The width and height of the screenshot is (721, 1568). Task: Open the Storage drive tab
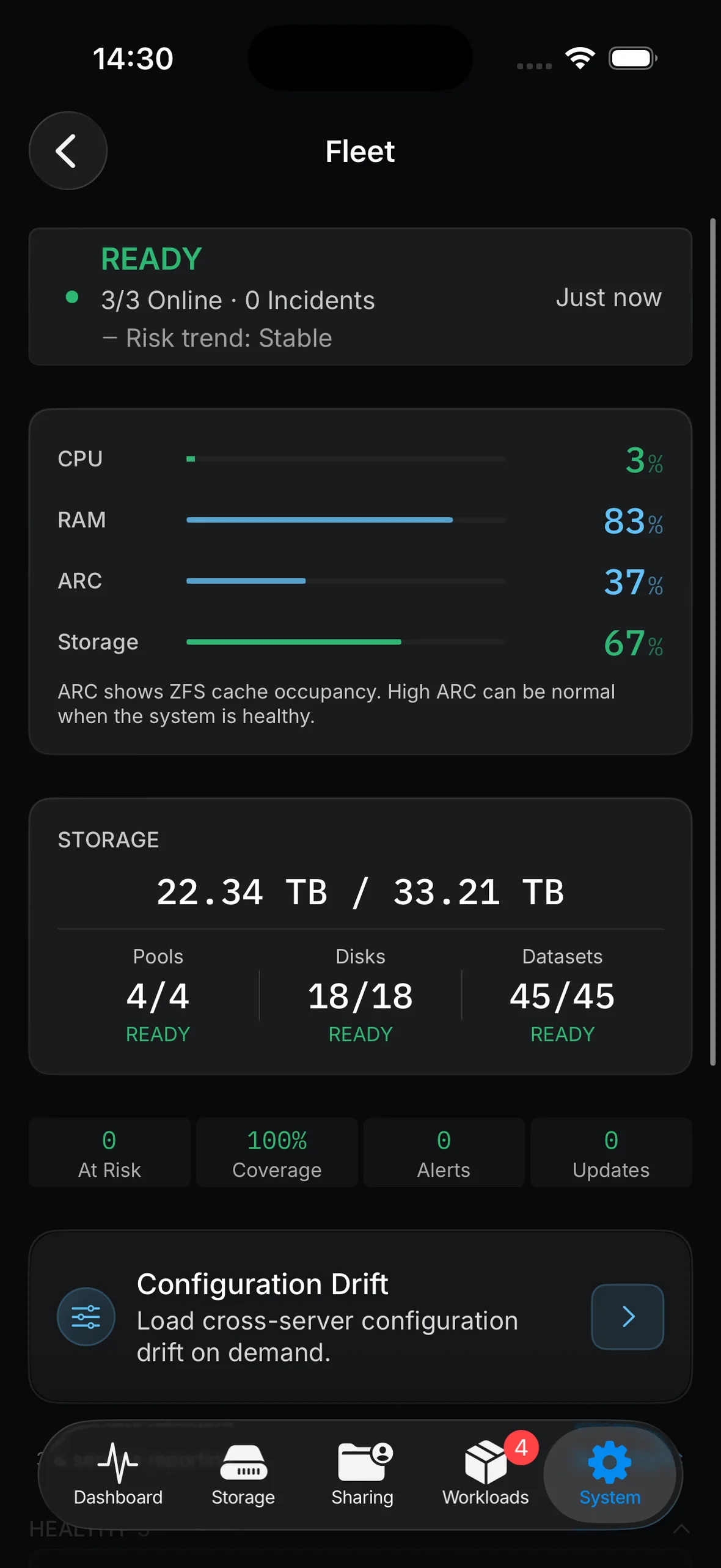point(243,1474)
